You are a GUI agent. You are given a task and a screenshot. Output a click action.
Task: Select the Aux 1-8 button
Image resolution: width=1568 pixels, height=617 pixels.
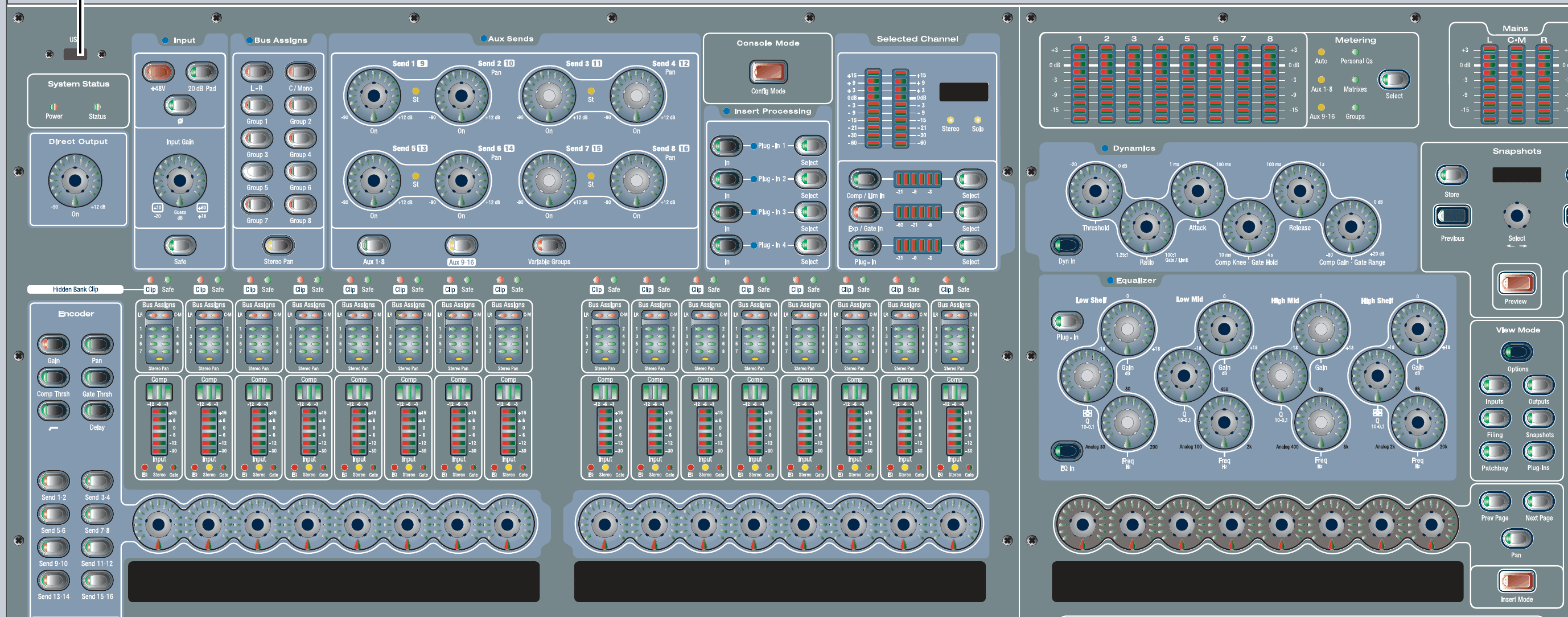[373, 245]
